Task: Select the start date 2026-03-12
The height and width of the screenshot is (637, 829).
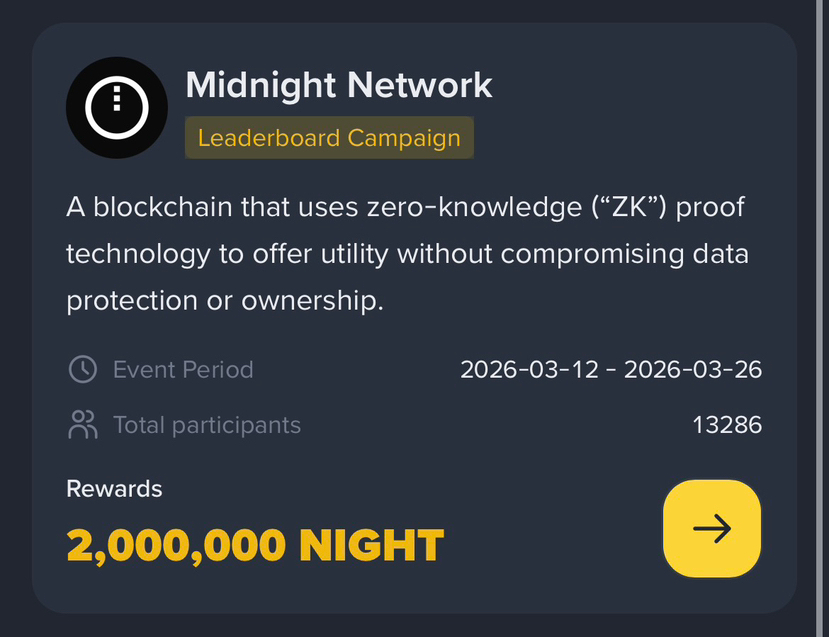Action: pyautogui.click(x=529, y=369)
